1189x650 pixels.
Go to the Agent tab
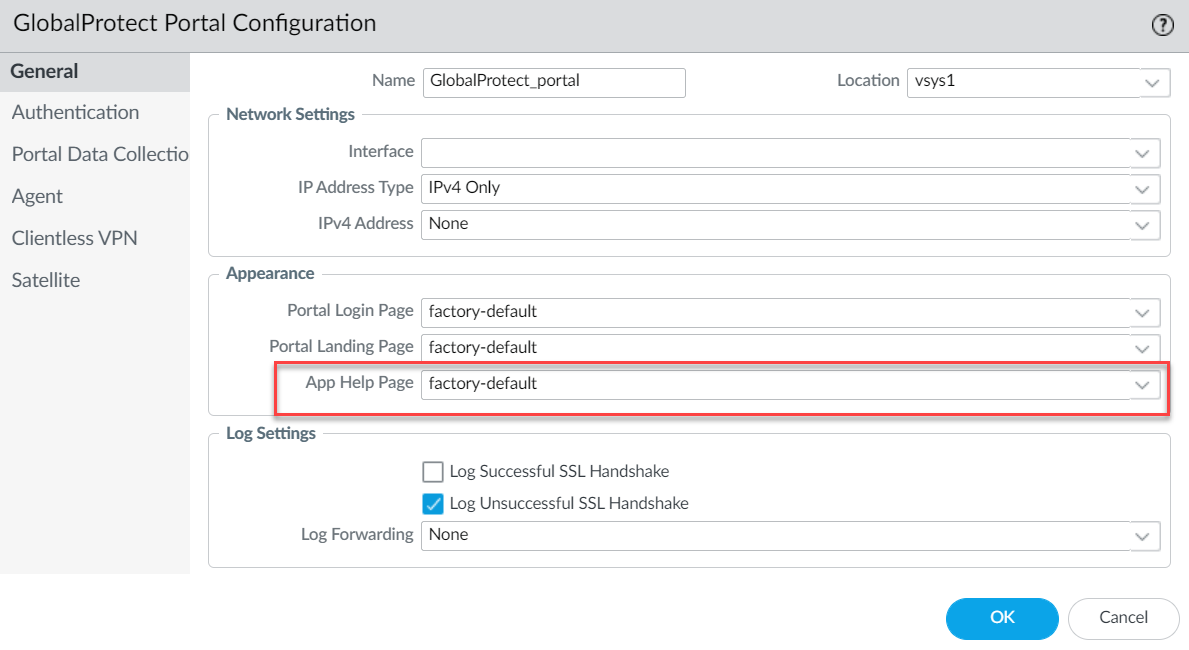[x=37, y=197]
